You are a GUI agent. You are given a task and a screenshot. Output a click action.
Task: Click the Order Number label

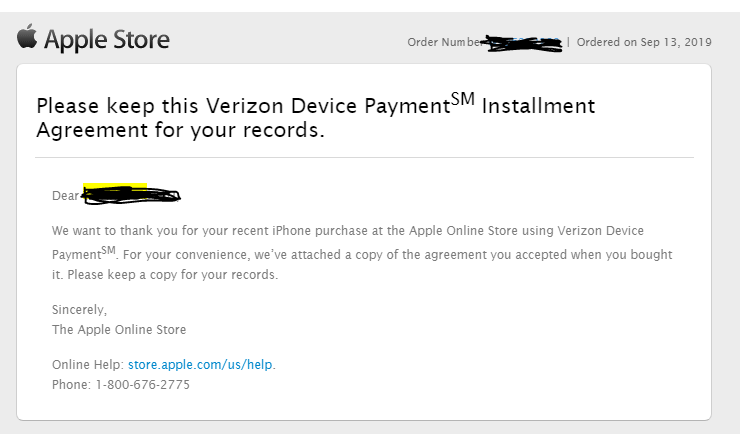[445, 42]
